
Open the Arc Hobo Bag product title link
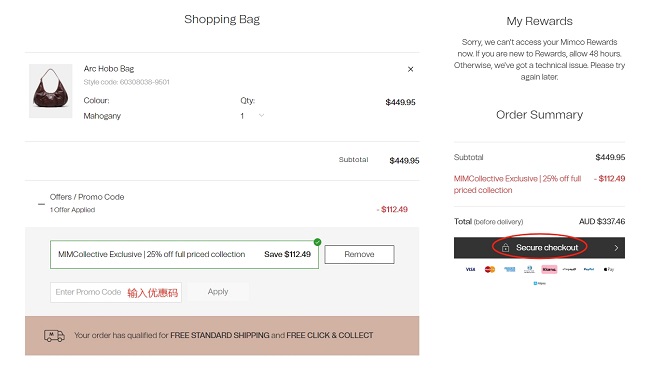pos(109,69)
